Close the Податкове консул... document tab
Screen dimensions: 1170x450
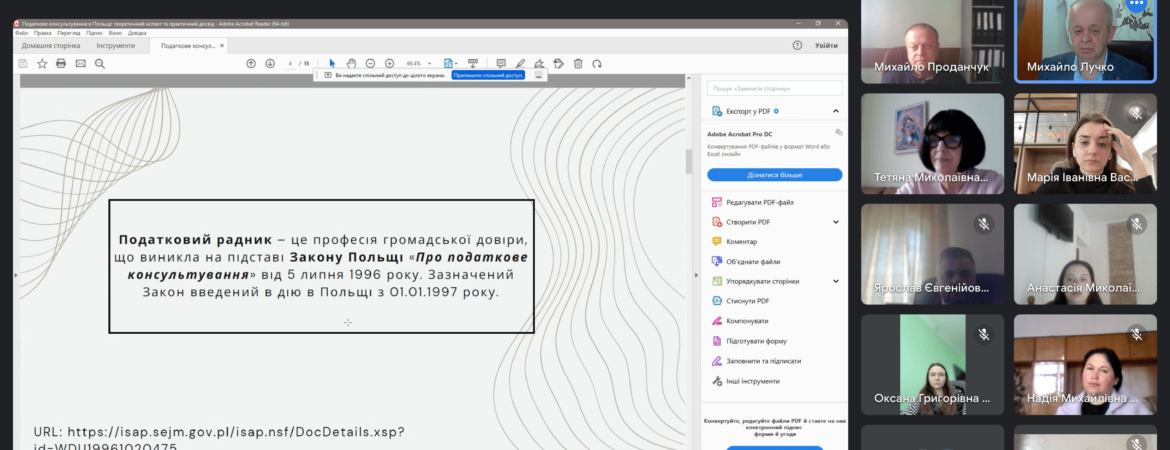(222, 46)
